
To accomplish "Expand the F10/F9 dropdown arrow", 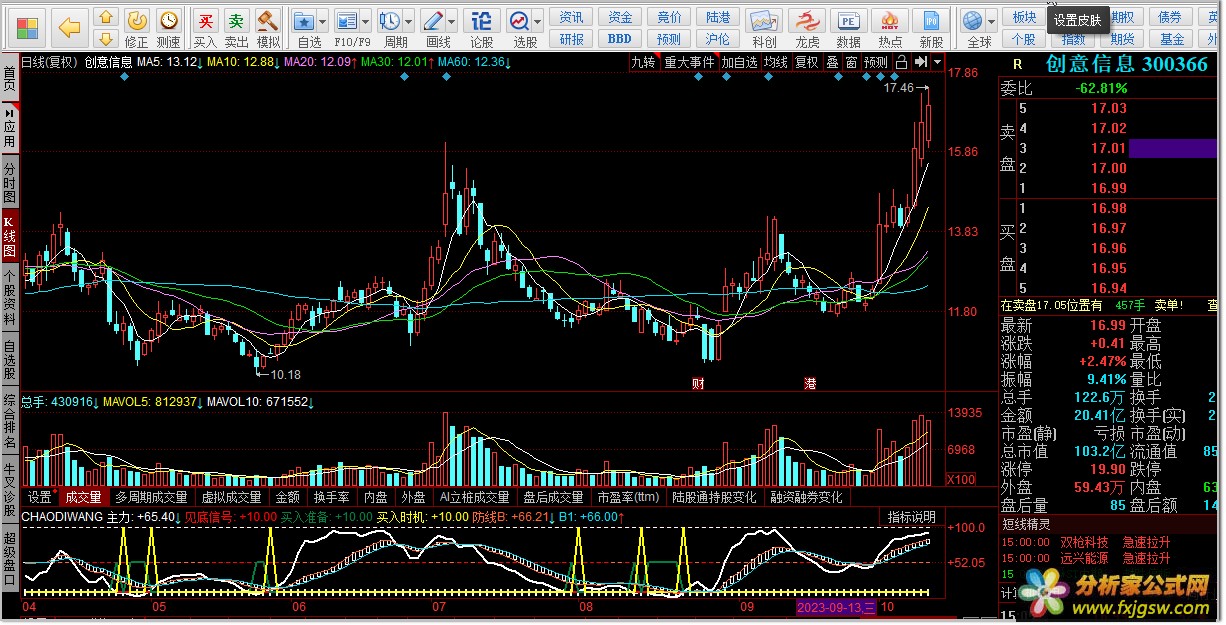I will 366,21.
